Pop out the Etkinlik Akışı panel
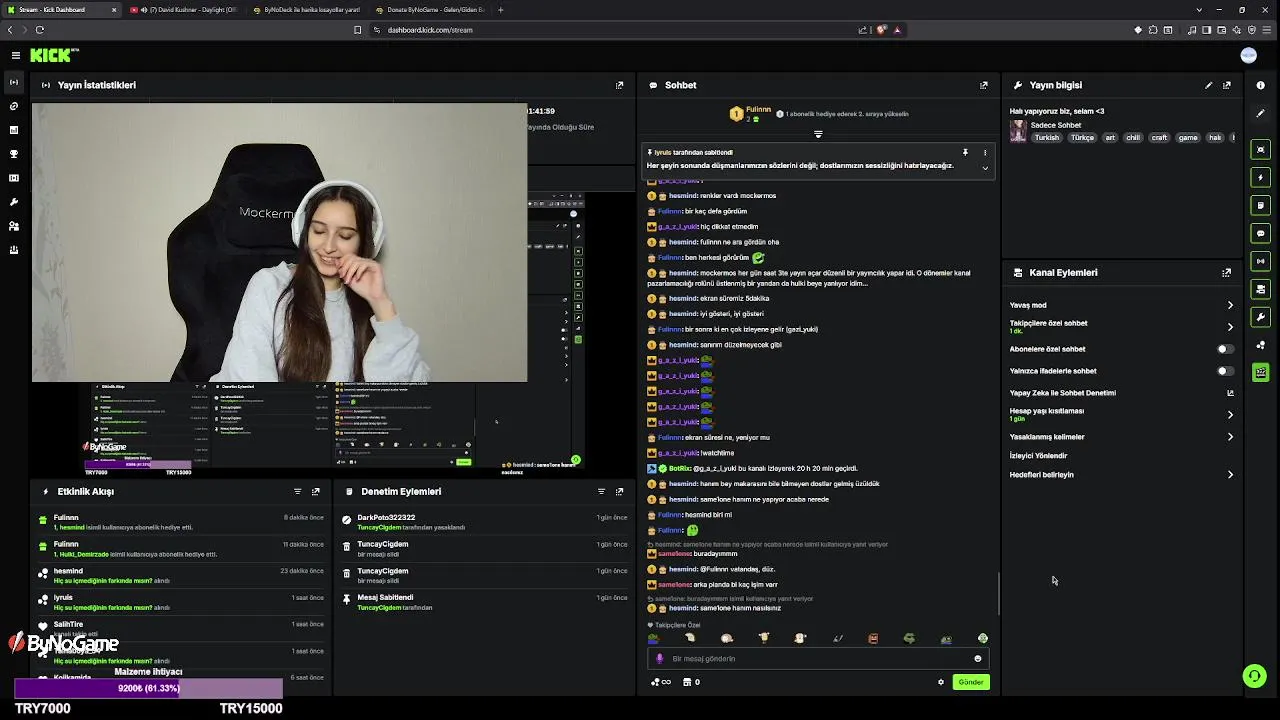The image size is (1280, 720). tap(316, 491)
